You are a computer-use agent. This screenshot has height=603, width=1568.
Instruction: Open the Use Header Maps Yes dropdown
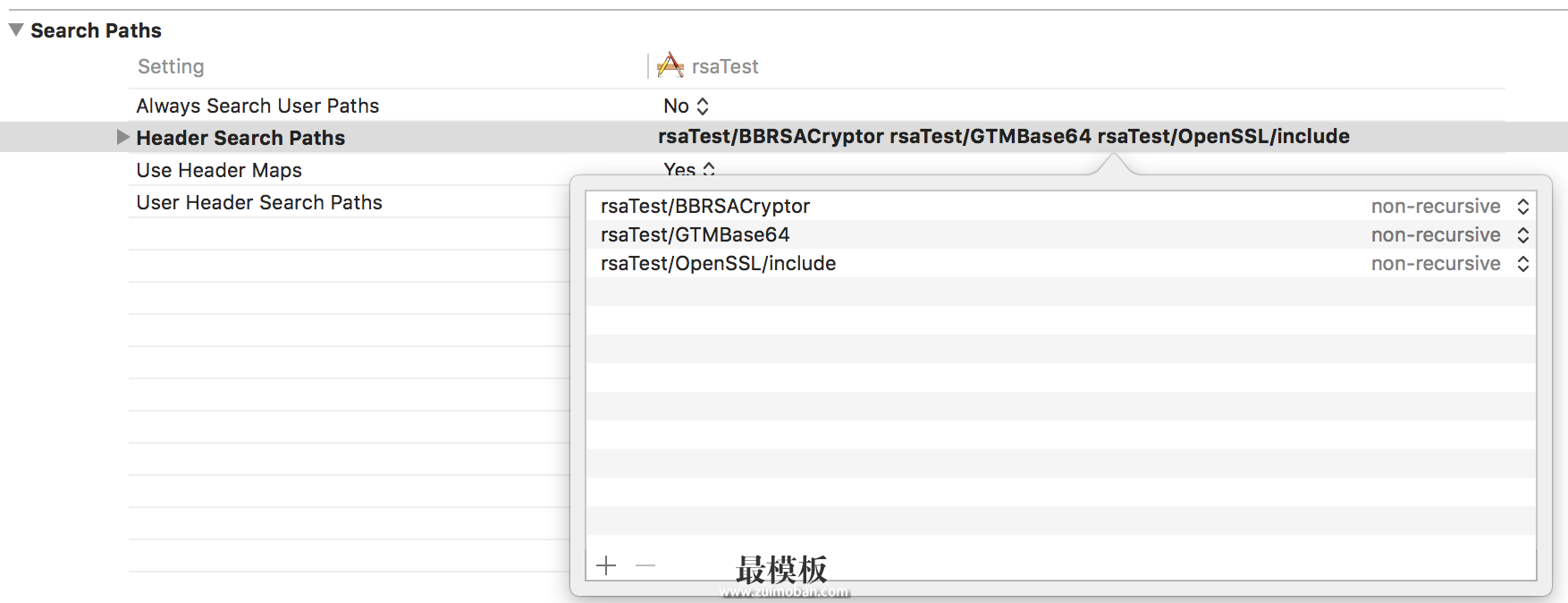pyautogui.click(x=688, y=169)
